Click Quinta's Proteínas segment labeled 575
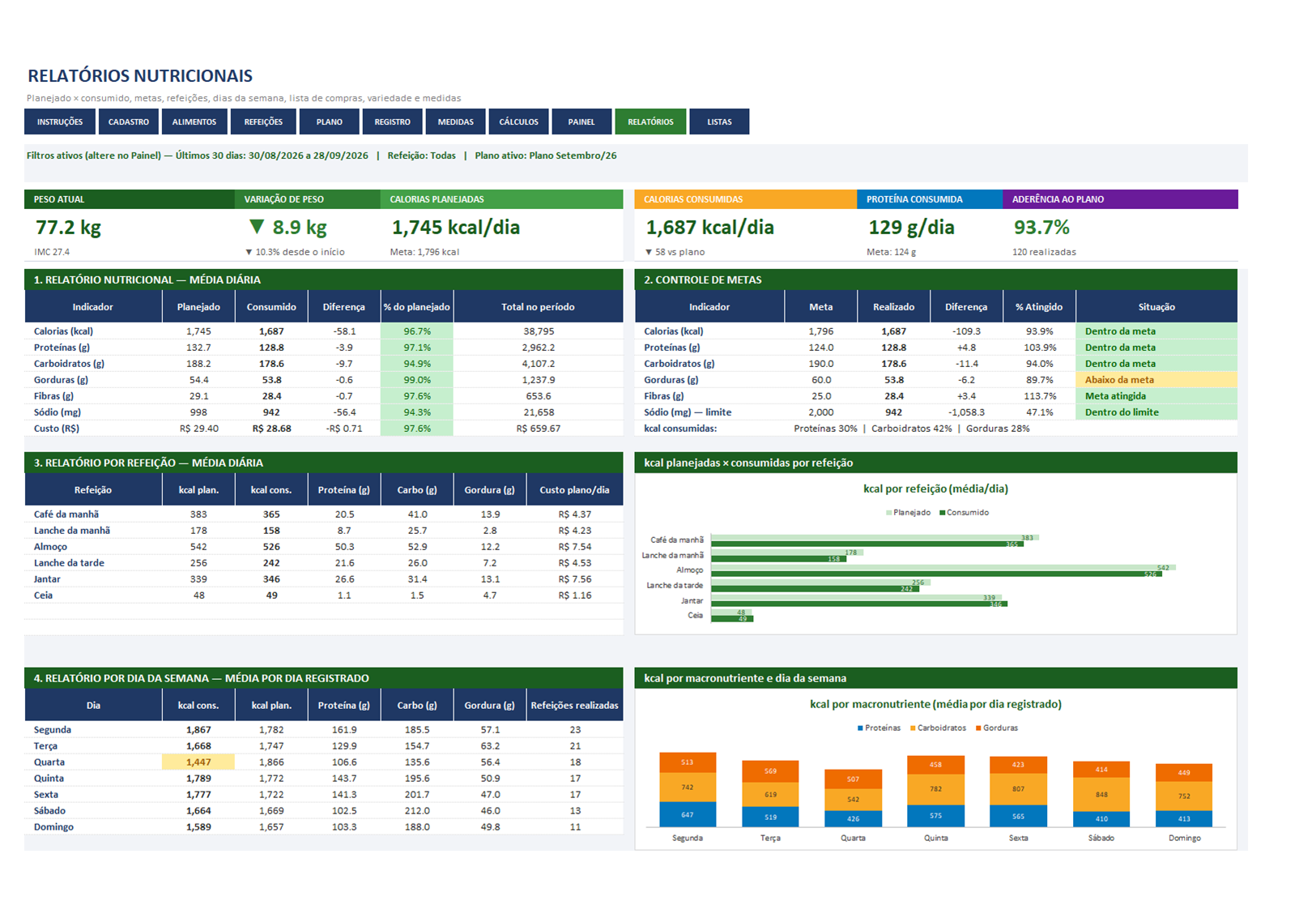This screenshot has width=1316, height=905. coord(936,816)
